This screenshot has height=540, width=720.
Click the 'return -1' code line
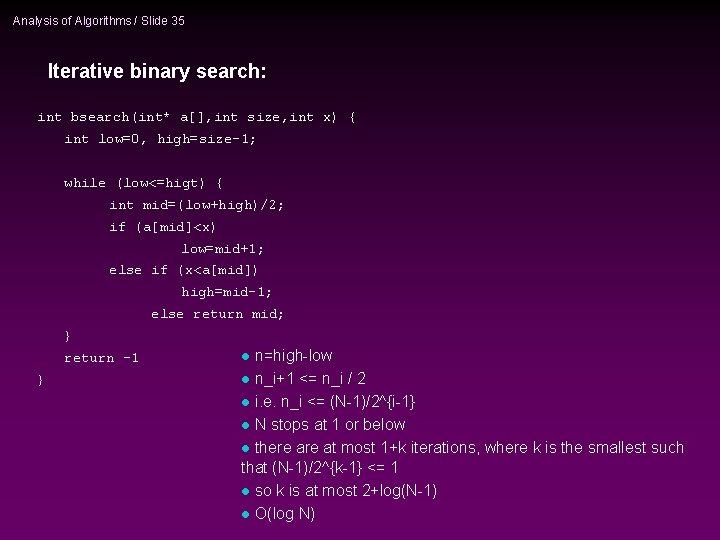(x=101, y=358)
